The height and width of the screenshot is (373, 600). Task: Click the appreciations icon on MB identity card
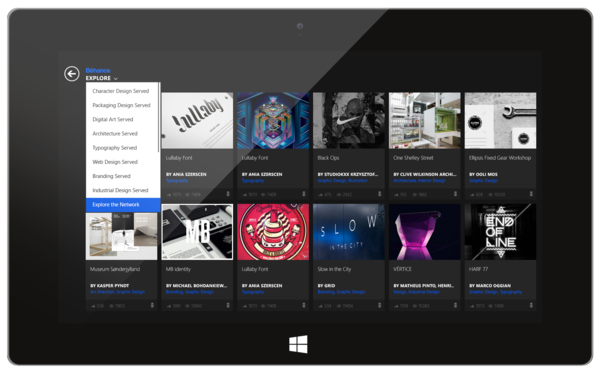pos(169,306)
